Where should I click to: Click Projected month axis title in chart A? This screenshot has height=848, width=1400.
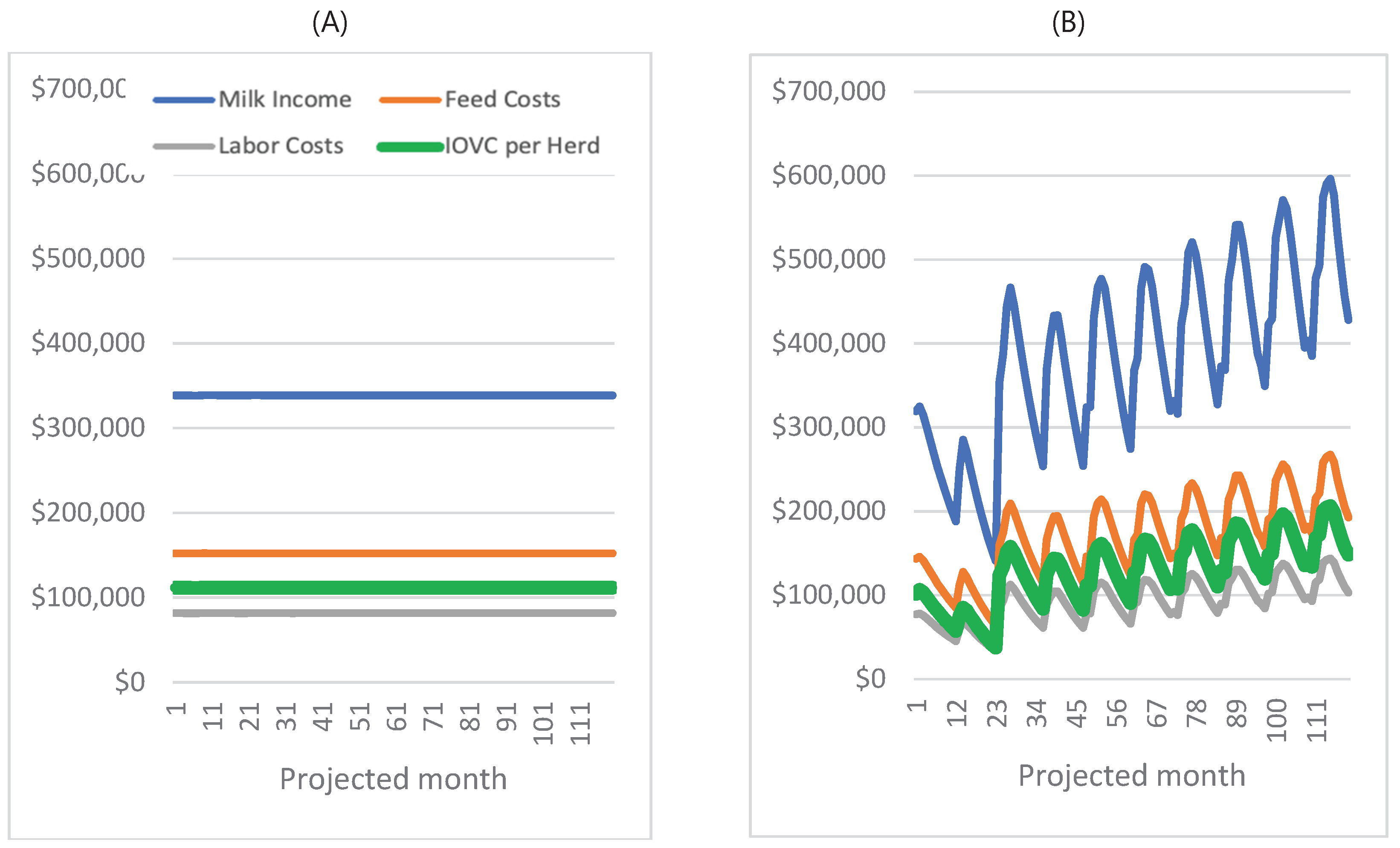[393, 779]
